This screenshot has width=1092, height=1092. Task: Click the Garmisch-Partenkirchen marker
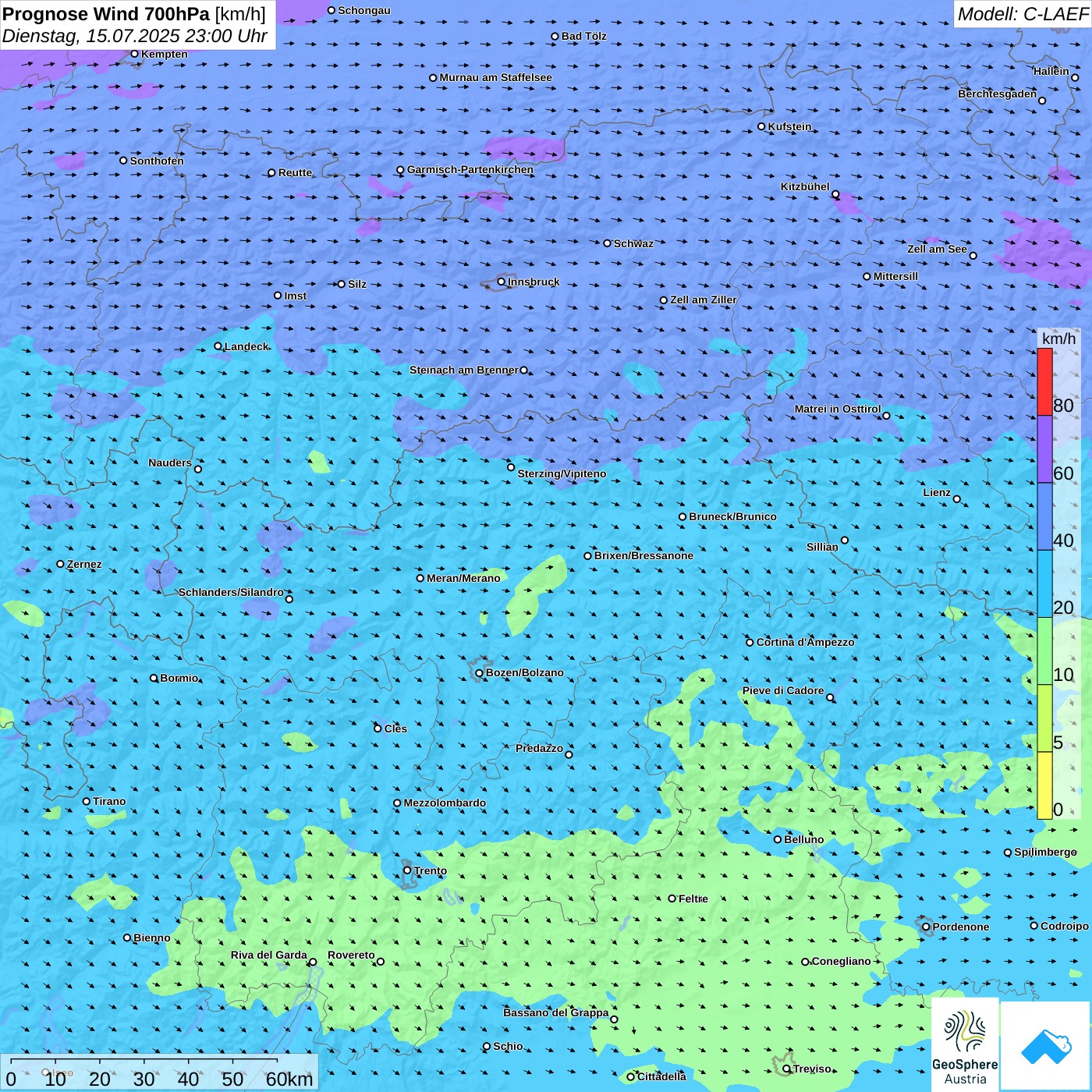pyautogui.click(x=401, y=169)
